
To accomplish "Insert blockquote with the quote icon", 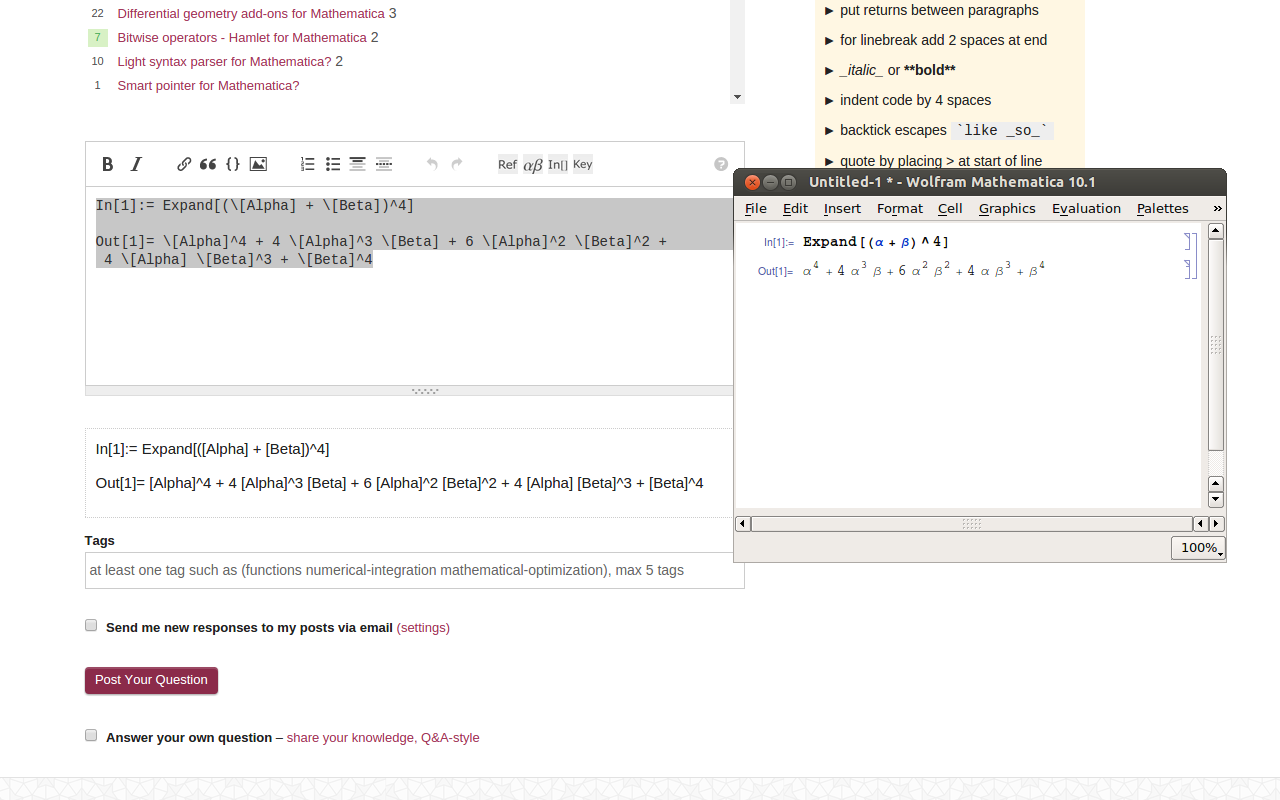I will 208,164.
